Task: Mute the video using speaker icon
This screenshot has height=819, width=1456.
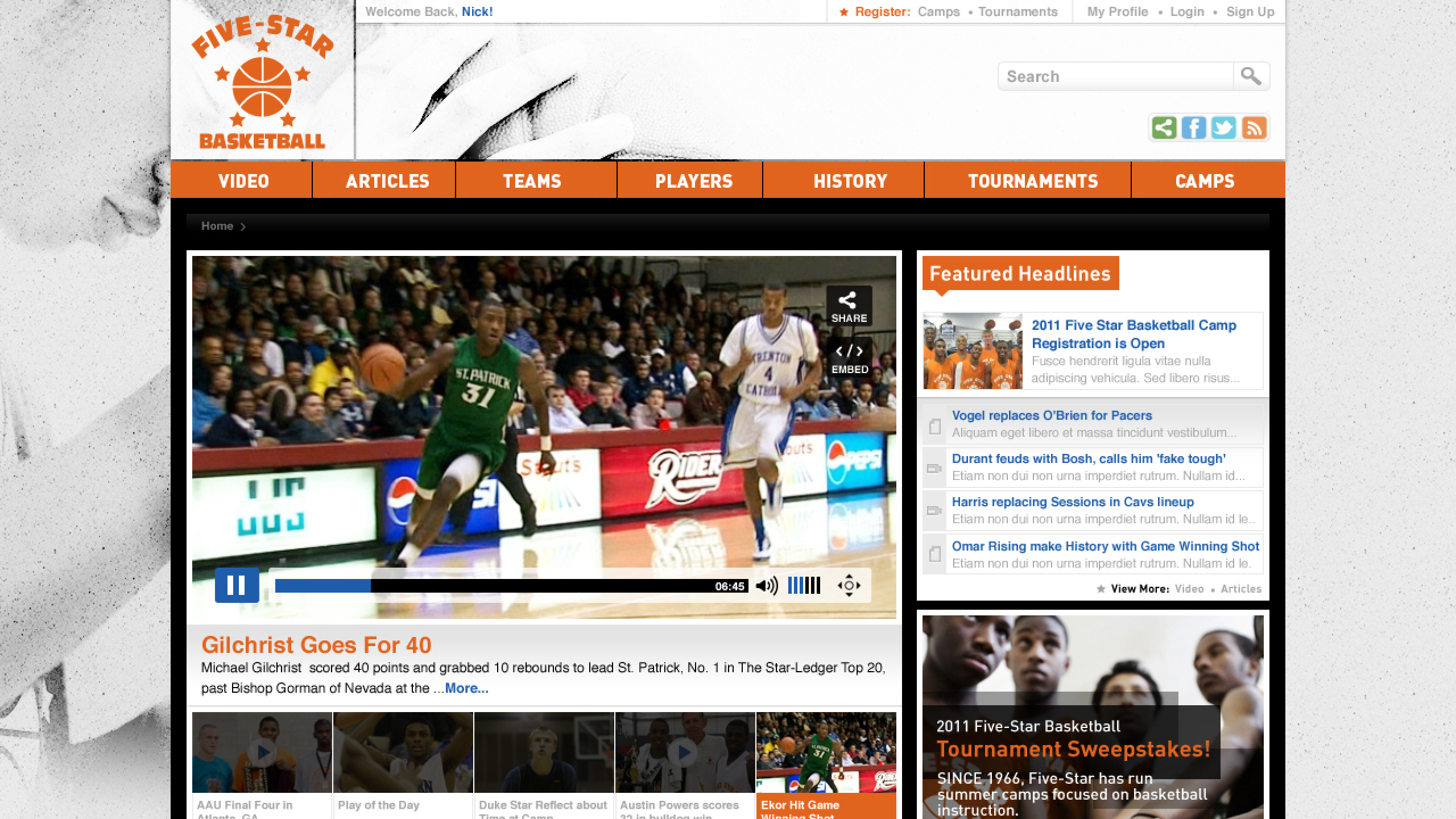Action: click(766, 585)
